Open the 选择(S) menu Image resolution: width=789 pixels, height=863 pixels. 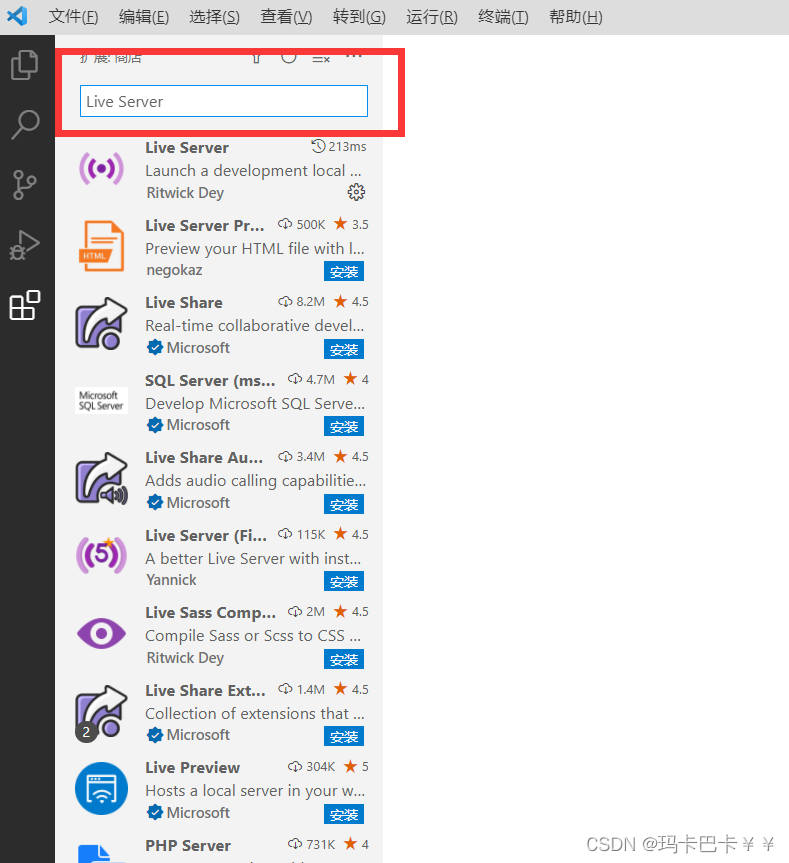click(214, 17)
